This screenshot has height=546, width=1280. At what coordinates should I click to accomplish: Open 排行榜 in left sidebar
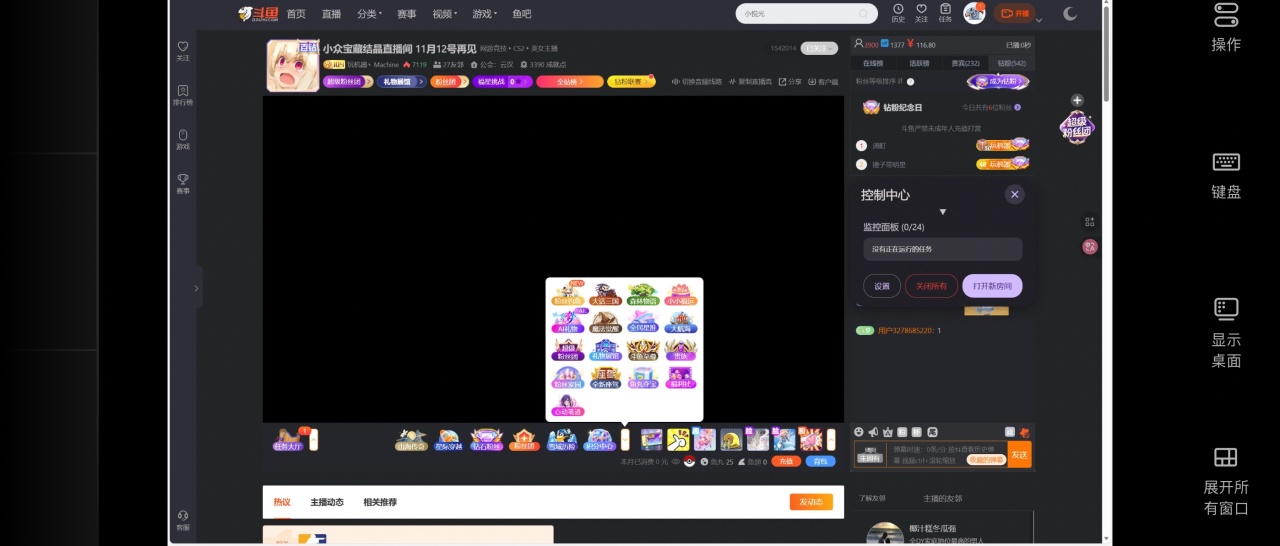pos(182,95)
